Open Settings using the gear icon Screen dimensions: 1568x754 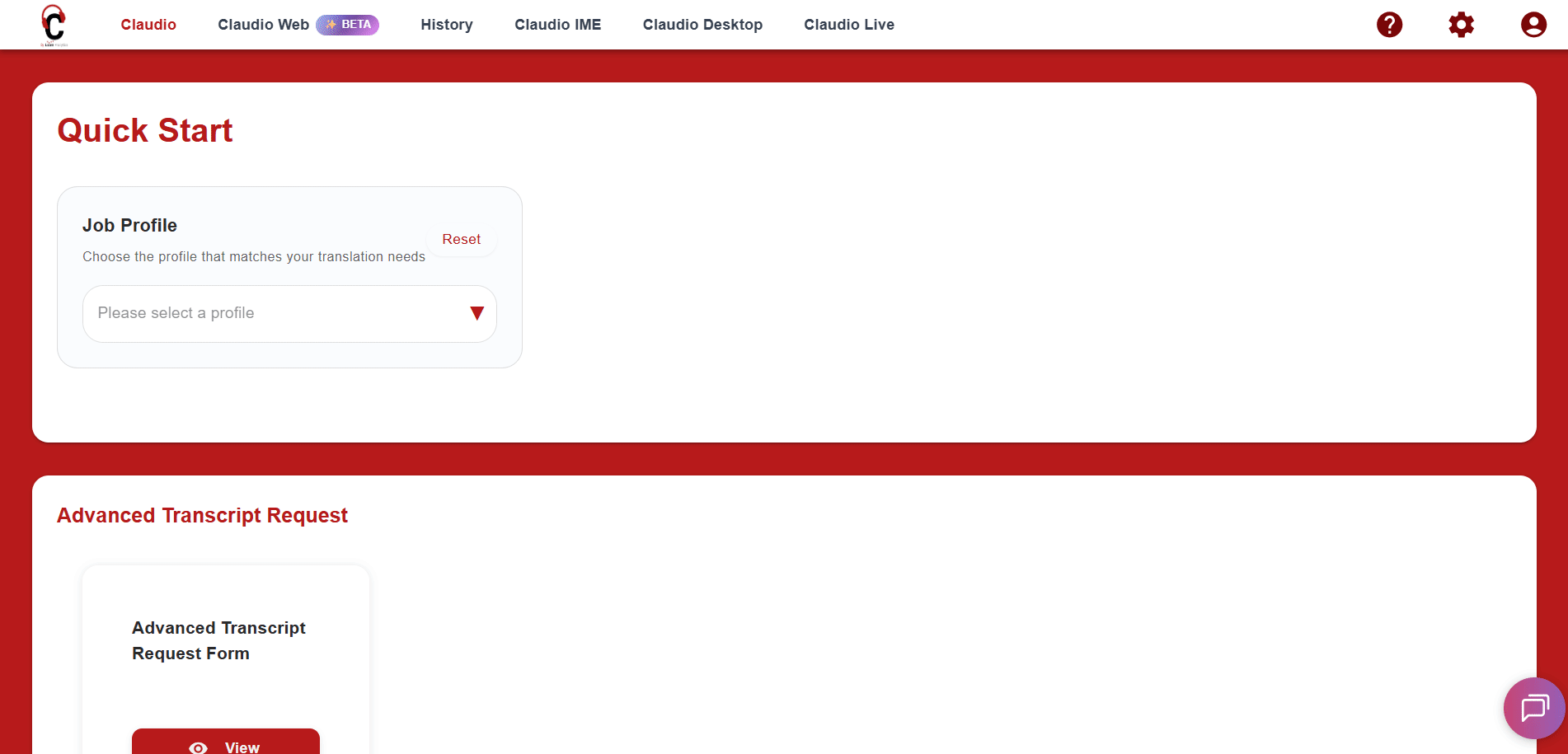pyautogui.click(x=1461, y=25)
